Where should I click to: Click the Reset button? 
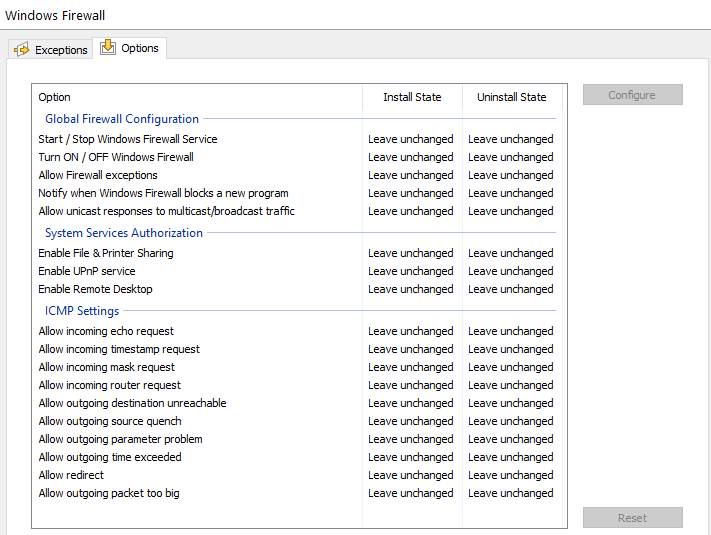(633, 517)
